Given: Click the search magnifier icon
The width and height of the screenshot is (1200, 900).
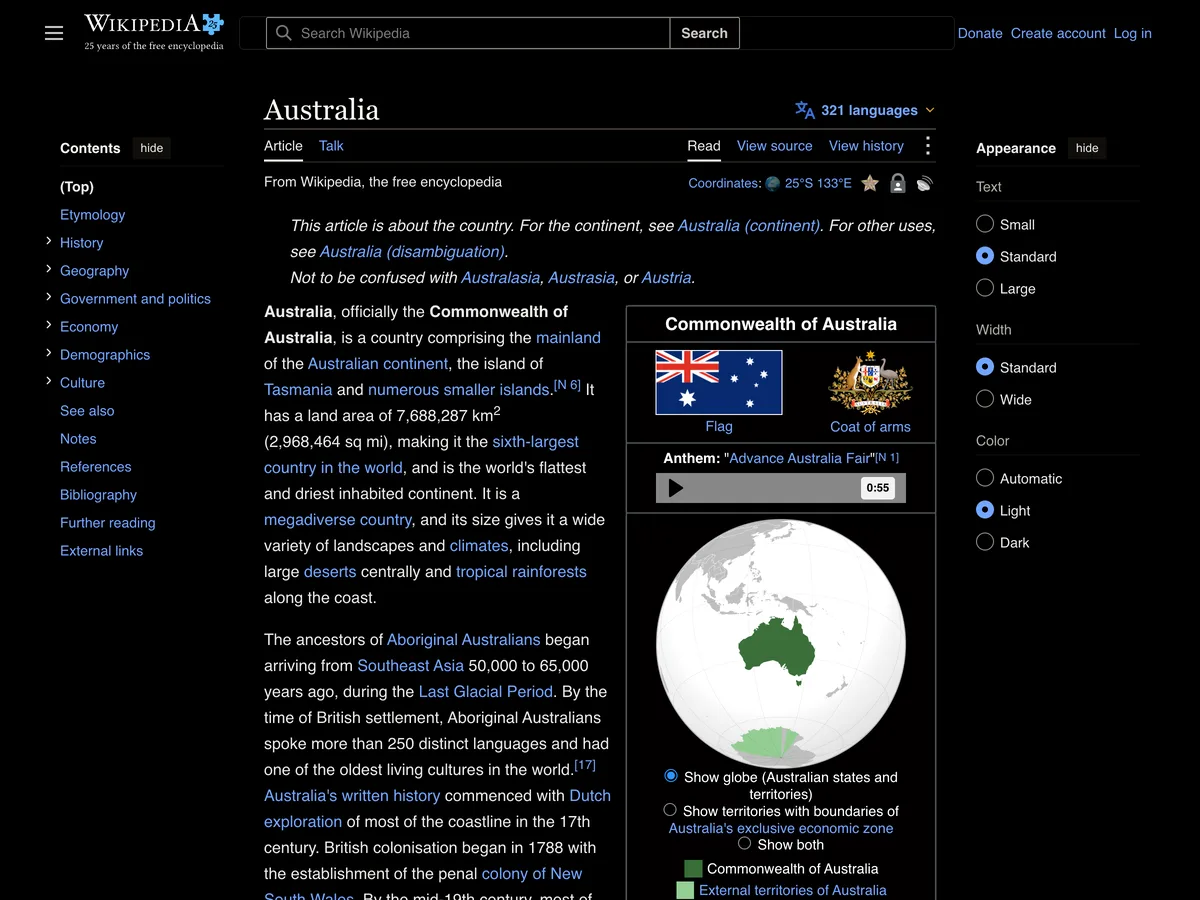Looking at the screenshot, I should pyautogui.click(x=284, y=33).
